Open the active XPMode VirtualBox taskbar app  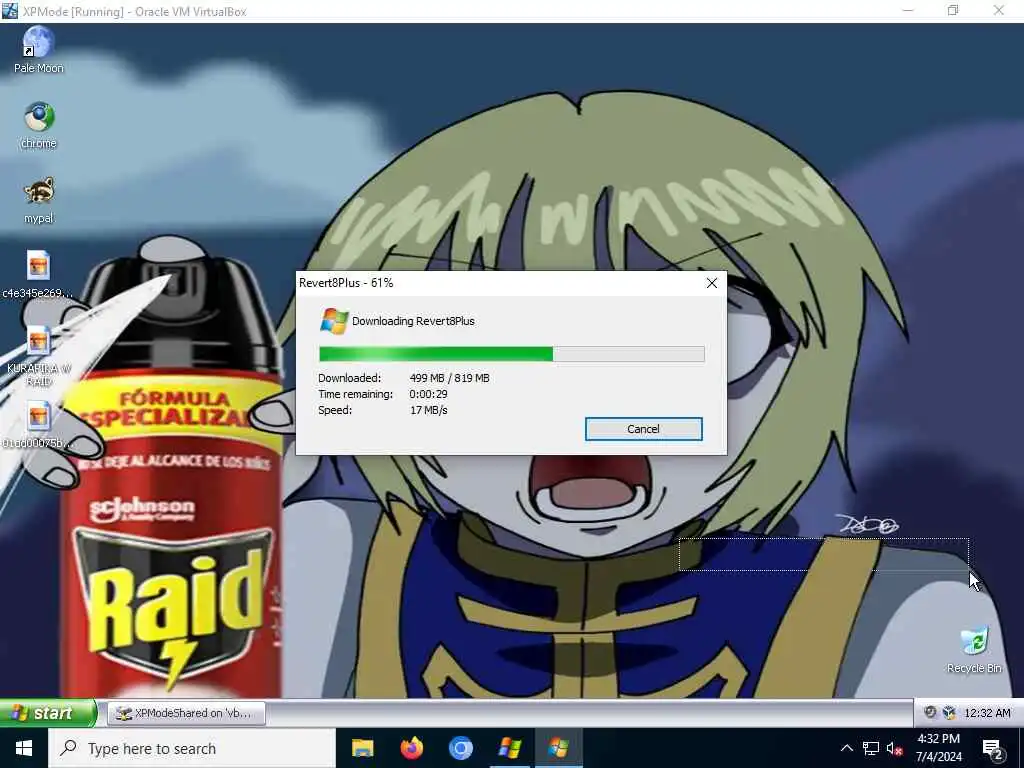pyautogui.click(x=558, y=748)
